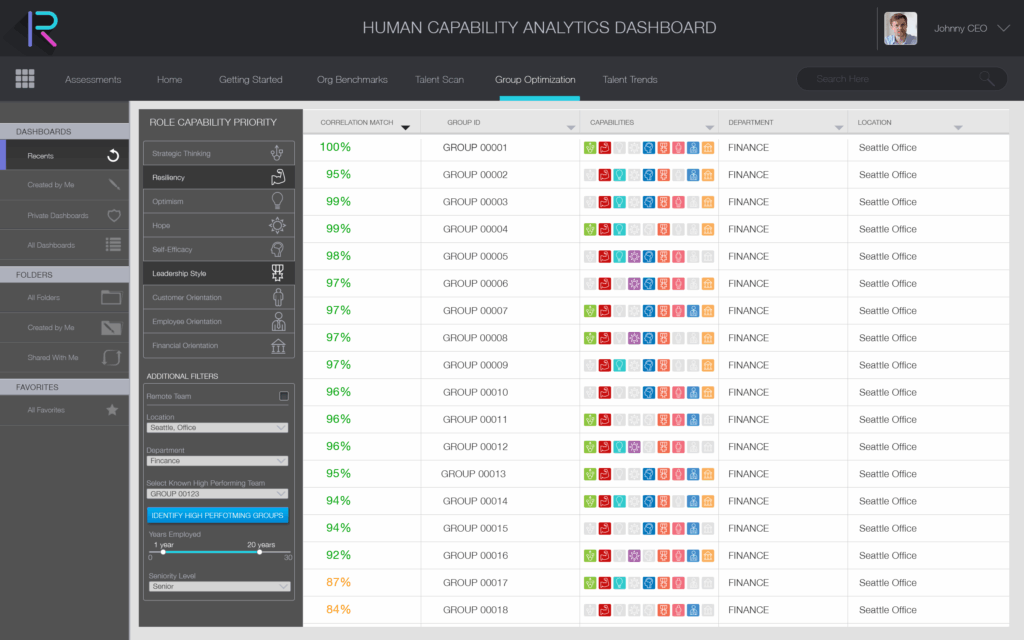Click the Recents refresh icon in sidebar

coord(113,155)
